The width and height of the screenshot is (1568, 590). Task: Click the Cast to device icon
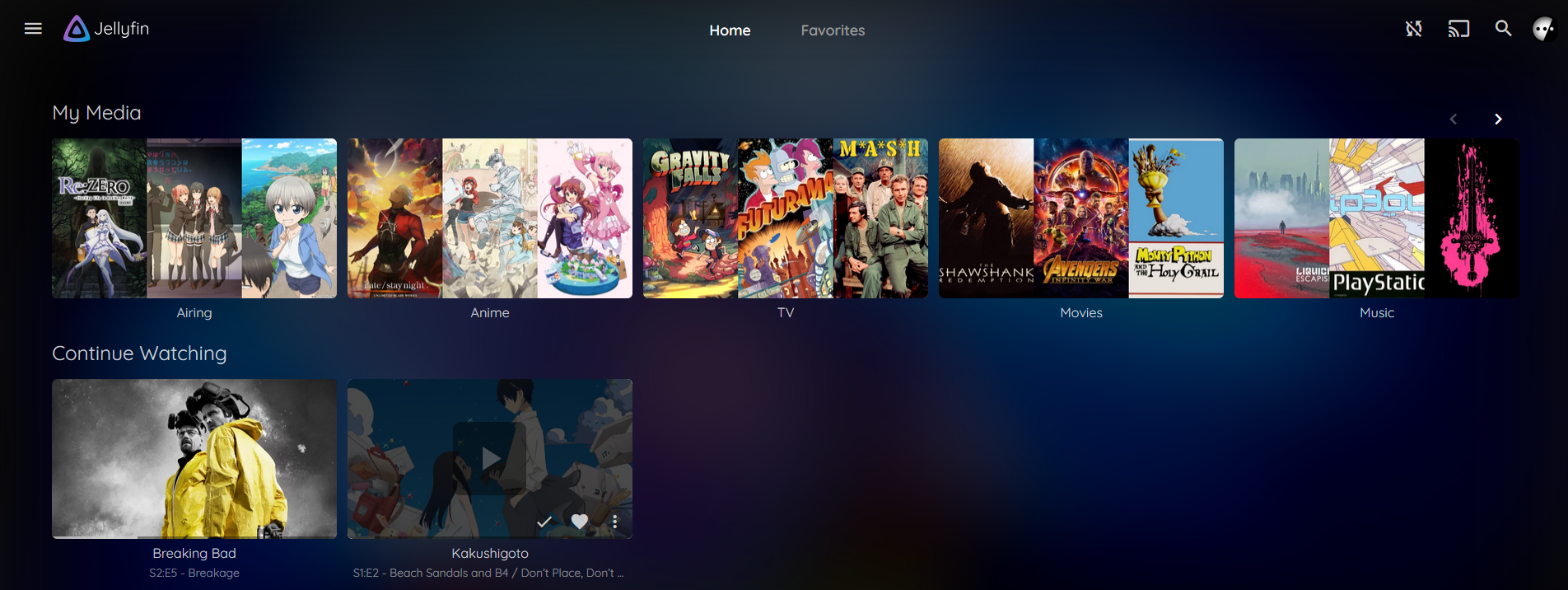1458,29
